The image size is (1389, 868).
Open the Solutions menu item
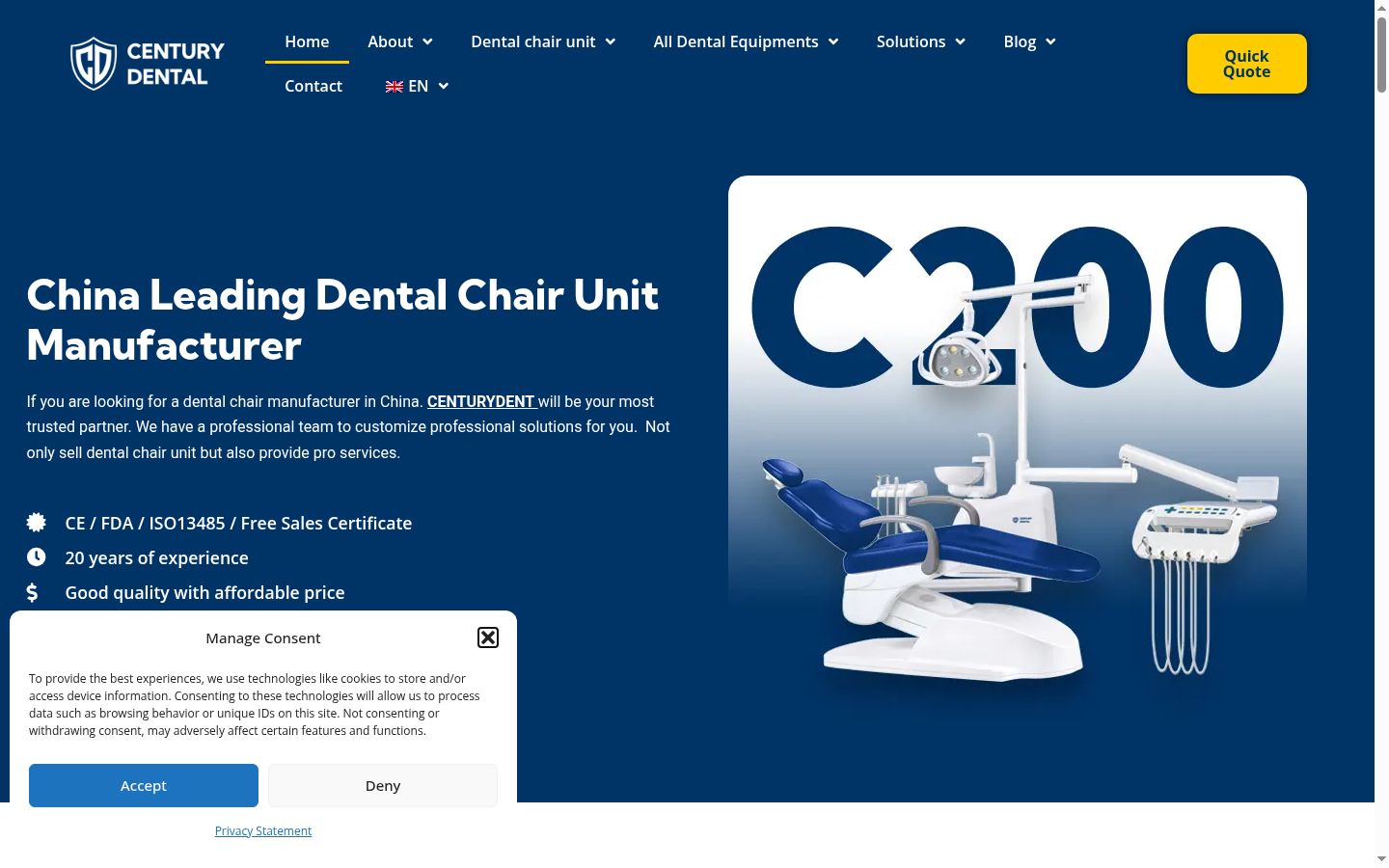click(x=911, y=41)
